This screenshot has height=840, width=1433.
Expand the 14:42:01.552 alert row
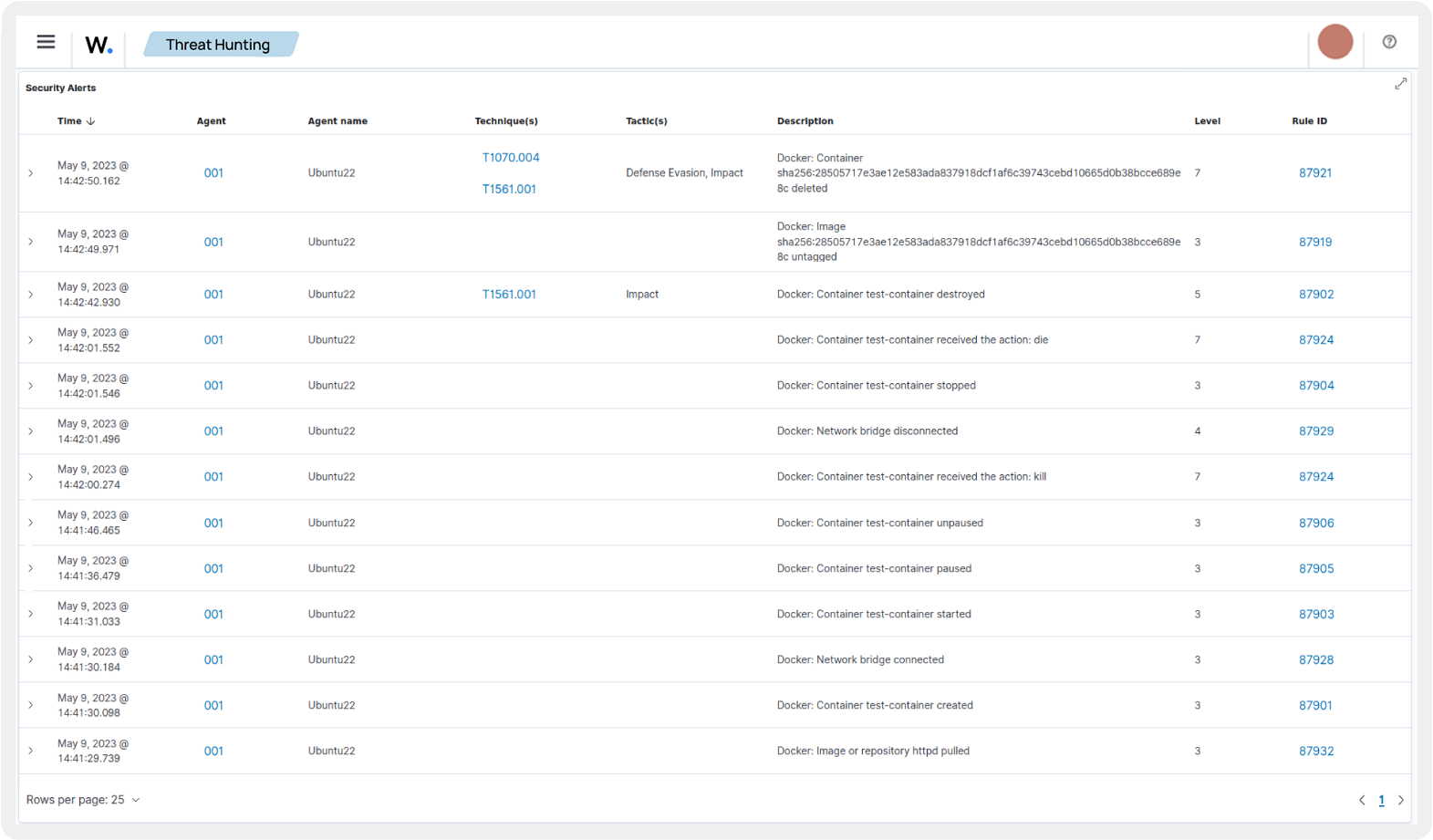pos(31,340)
